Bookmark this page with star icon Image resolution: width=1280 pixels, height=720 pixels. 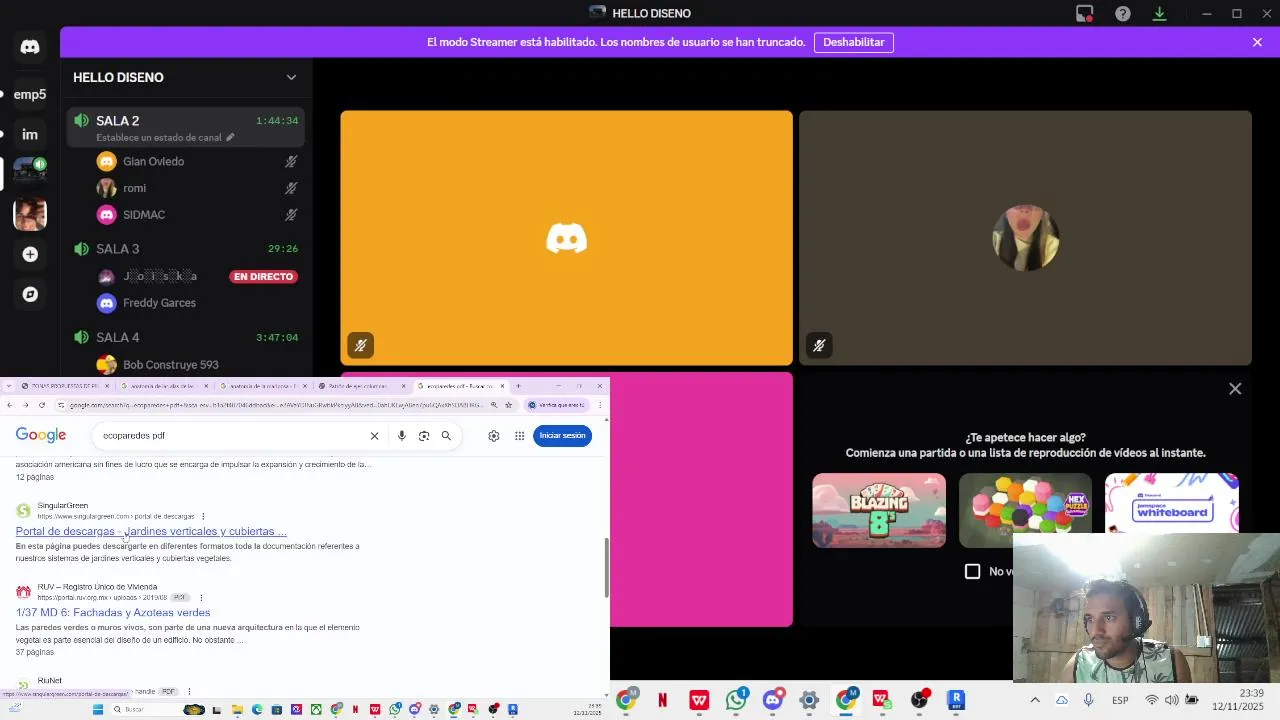(x=509, y=405)
